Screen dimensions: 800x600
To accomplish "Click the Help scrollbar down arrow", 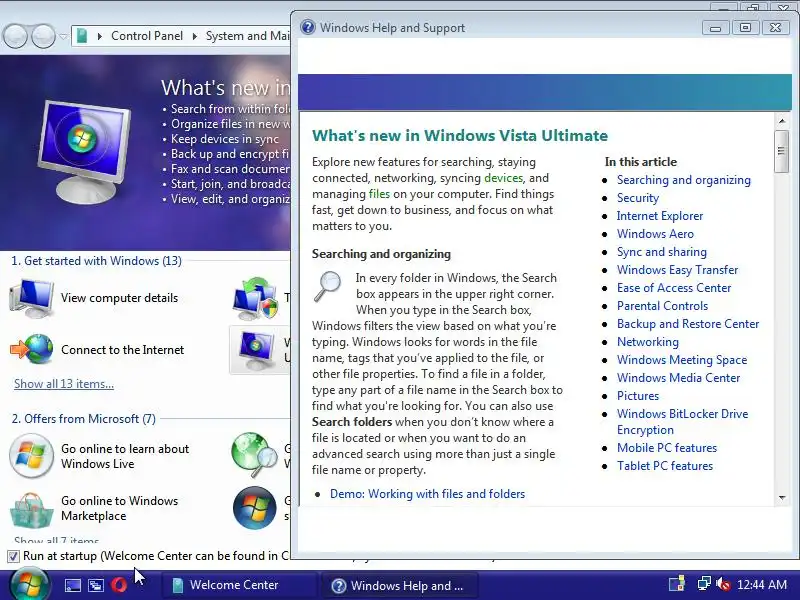I will (782, 497).
